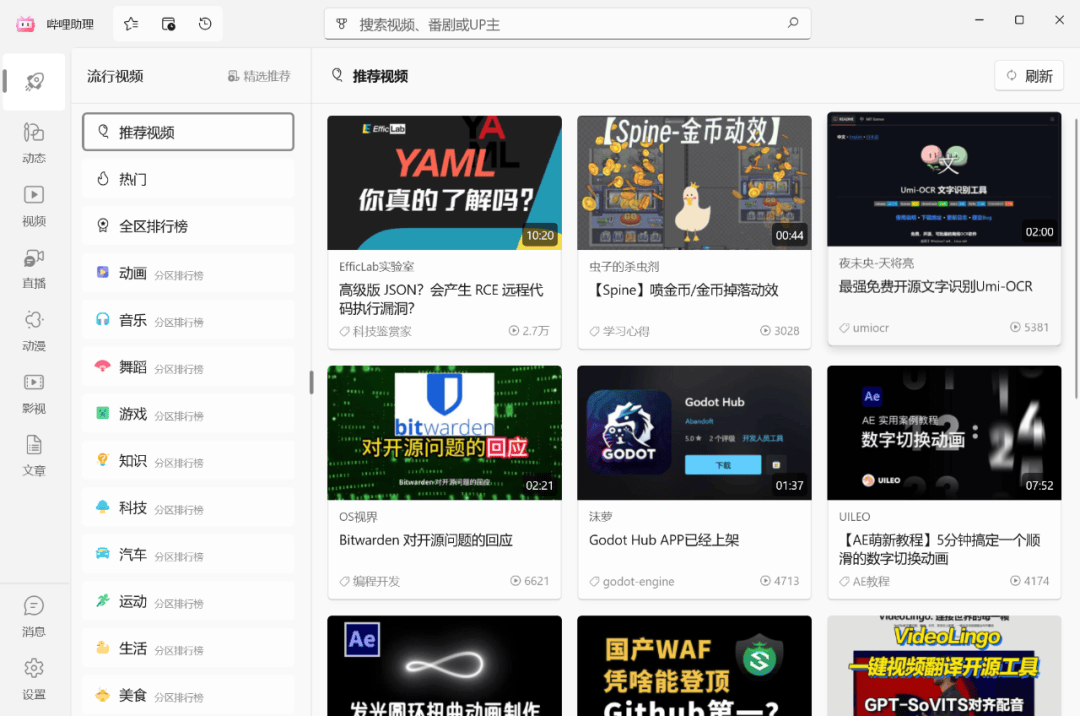This screenshot has height=716, width=1080.
Task: Open 直播 live section in sidebar
Action: pos(34,268)
